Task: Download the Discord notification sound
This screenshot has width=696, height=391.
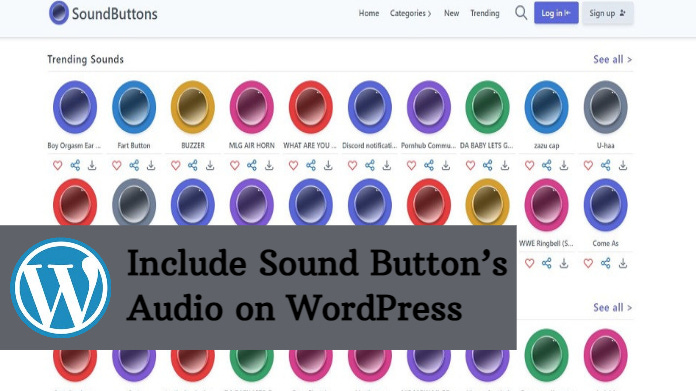Action: pyautogui.click(x=387, y=166)
